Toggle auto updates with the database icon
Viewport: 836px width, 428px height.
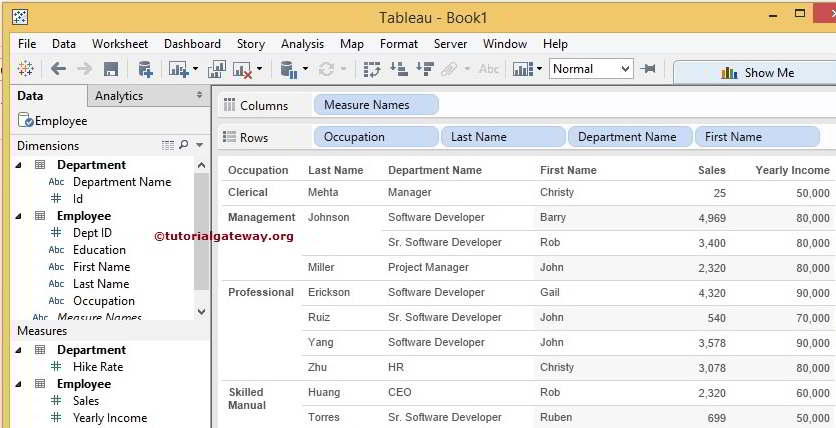click(288, 69)
